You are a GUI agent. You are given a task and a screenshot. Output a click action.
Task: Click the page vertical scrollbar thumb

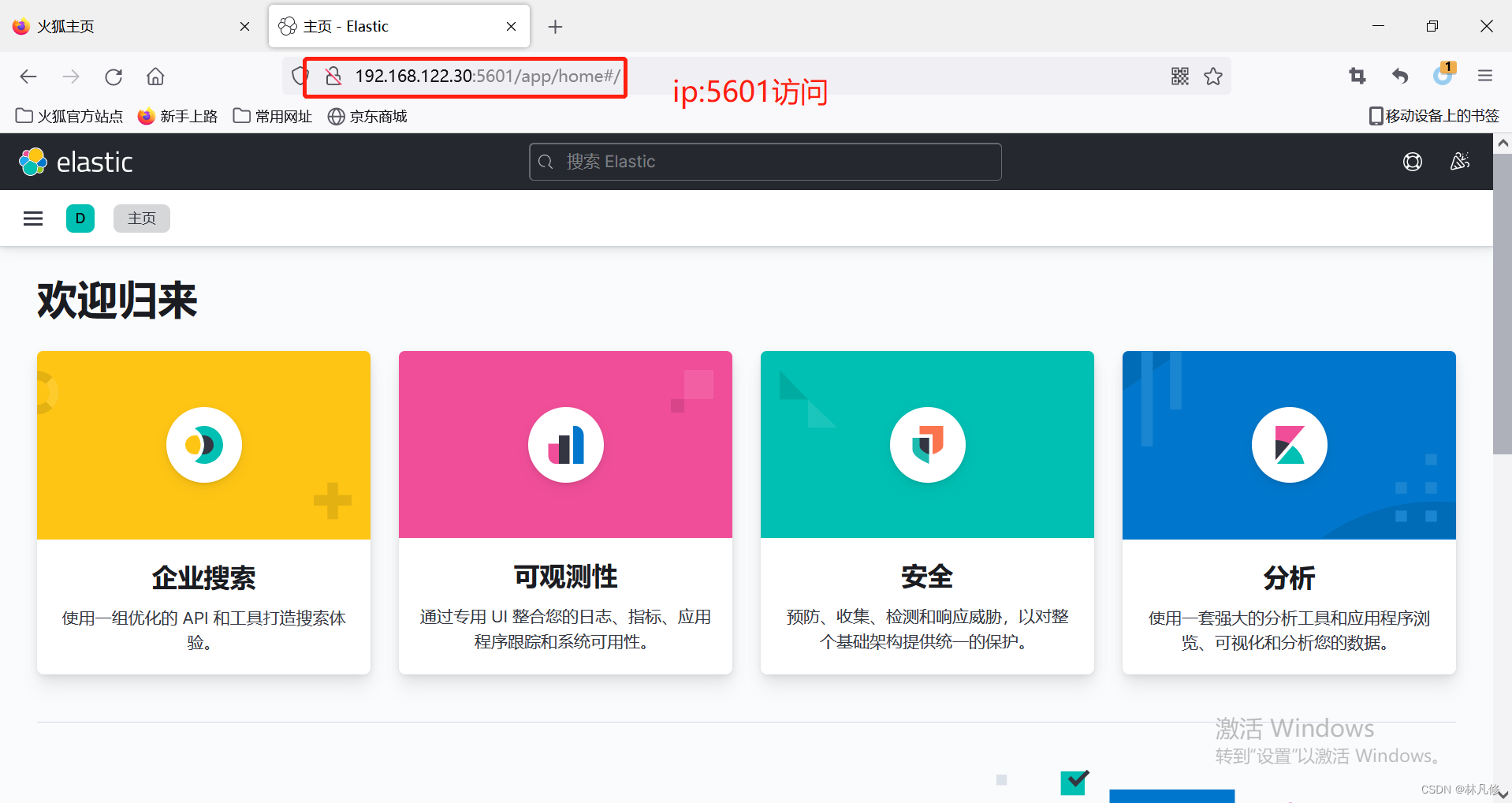pyautogui.click(x=1503, y=304)
